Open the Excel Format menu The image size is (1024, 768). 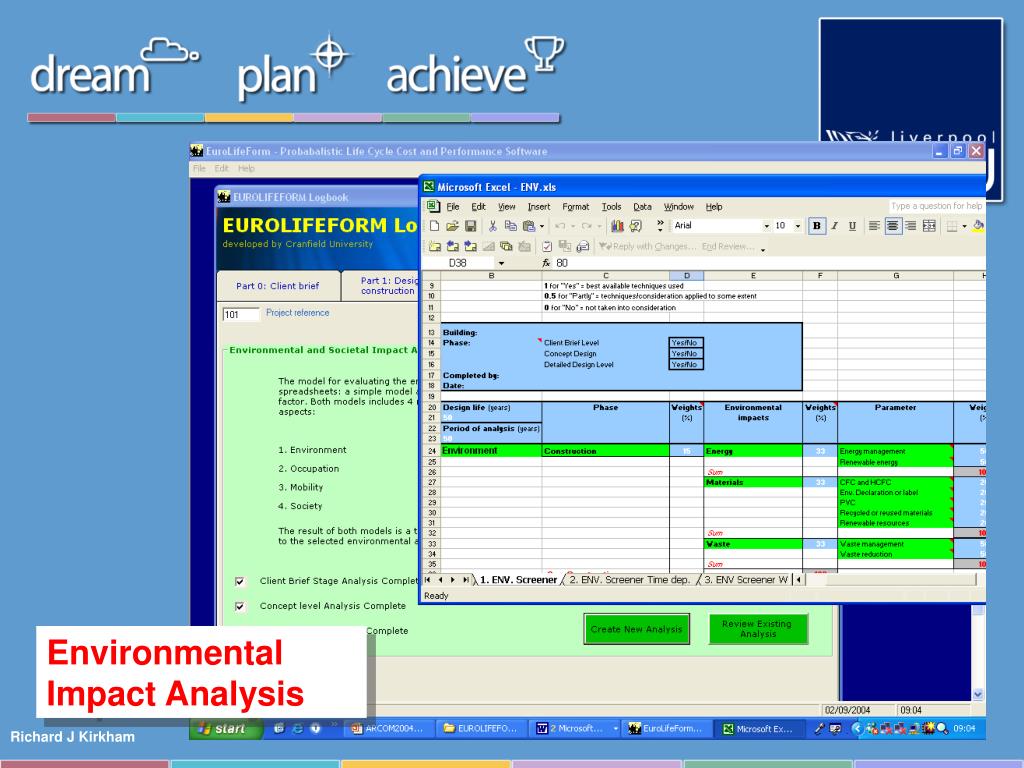click(x=575, y=206)
